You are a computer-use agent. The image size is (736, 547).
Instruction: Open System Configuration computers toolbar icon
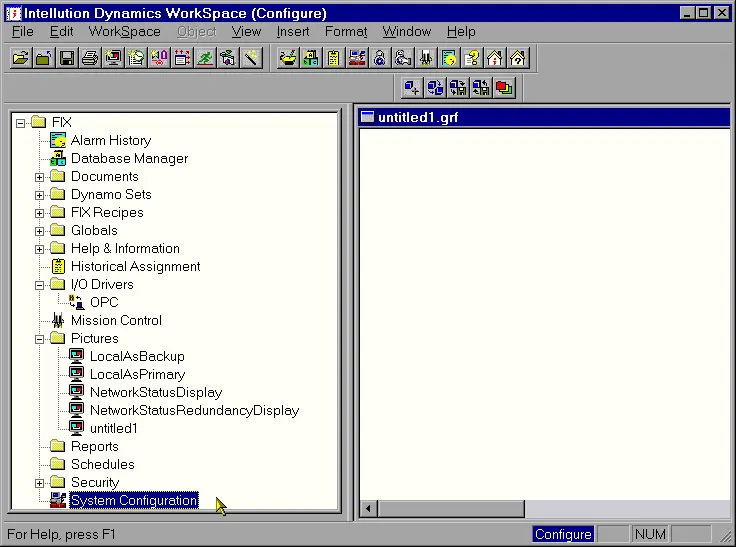point(357,58)
